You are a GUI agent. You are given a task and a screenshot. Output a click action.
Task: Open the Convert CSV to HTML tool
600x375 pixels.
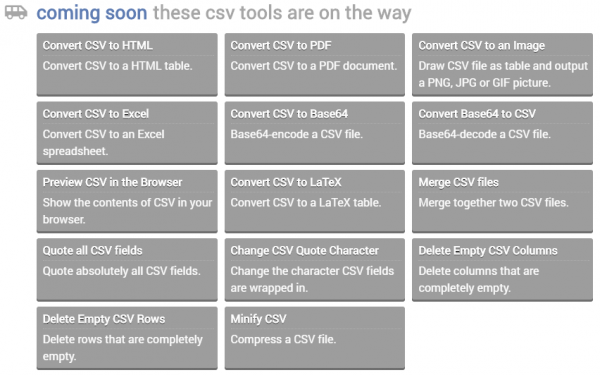tap(127, 64)
